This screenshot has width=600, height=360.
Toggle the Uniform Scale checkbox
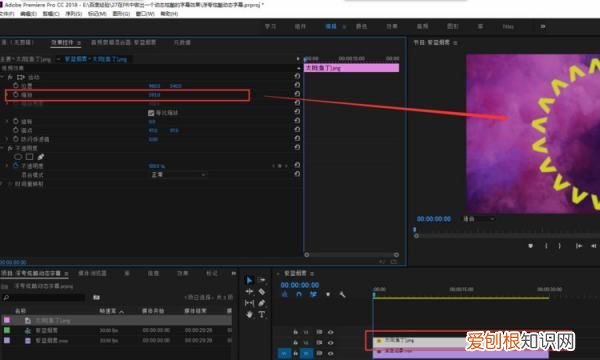pos(151,113)
